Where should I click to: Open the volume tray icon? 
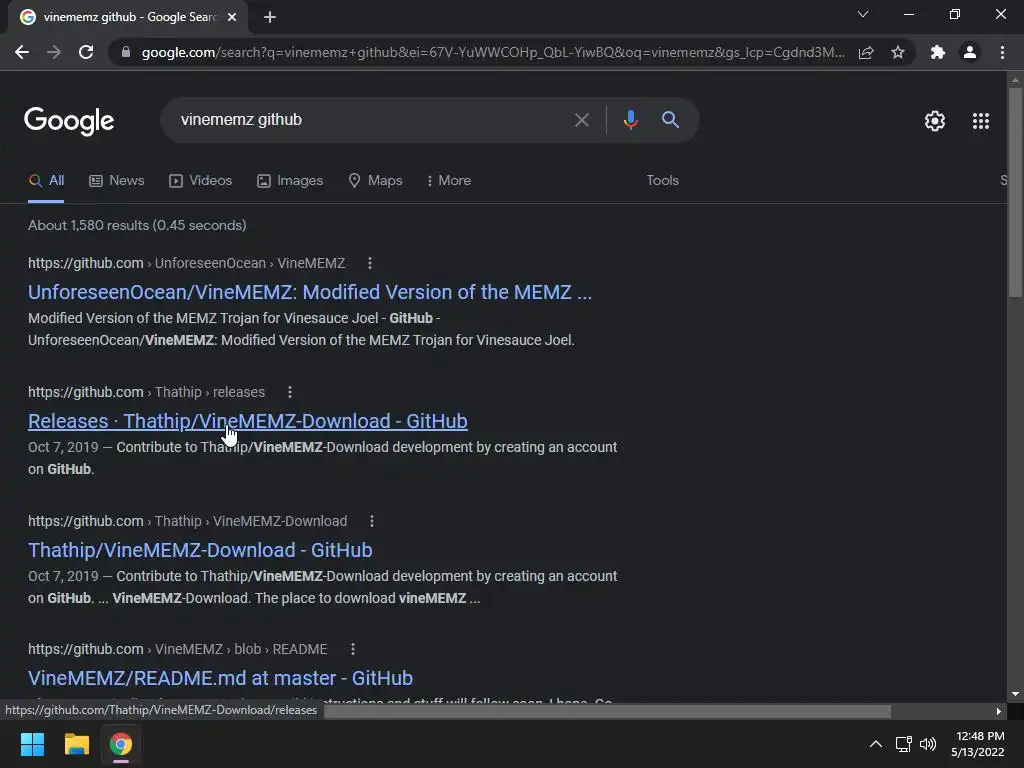point(927,744)
